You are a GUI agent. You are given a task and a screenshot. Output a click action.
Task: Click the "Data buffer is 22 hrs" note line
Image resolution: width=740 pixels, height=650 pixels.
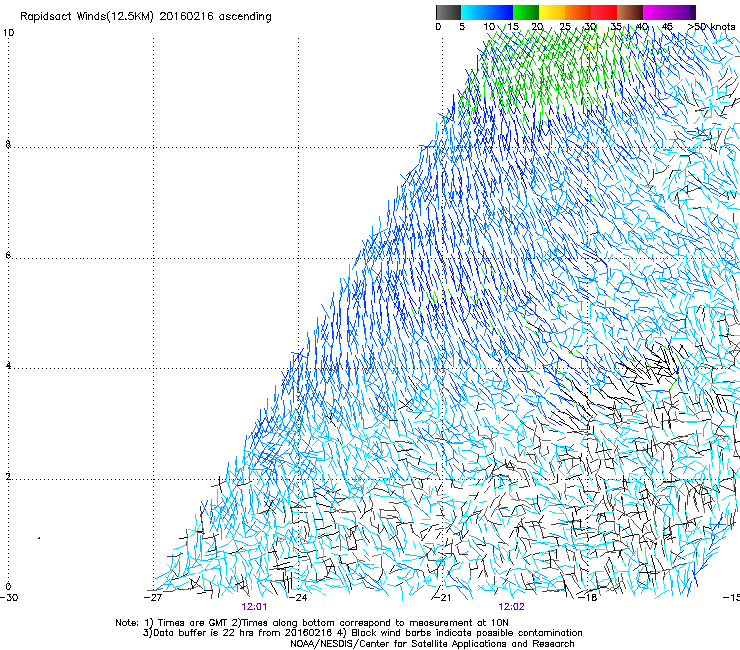pyautogui.click(x=237, y=633)
